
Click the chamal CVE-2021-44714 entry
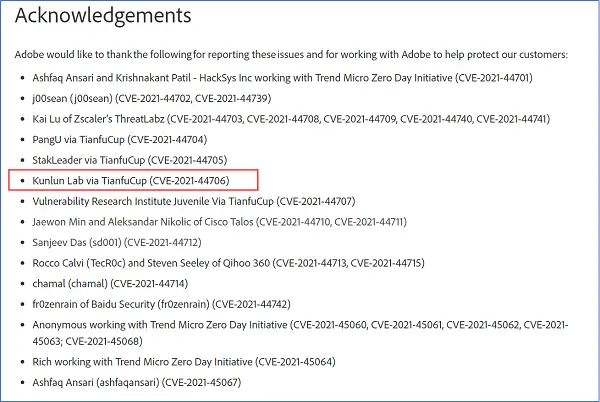point(110,284)
